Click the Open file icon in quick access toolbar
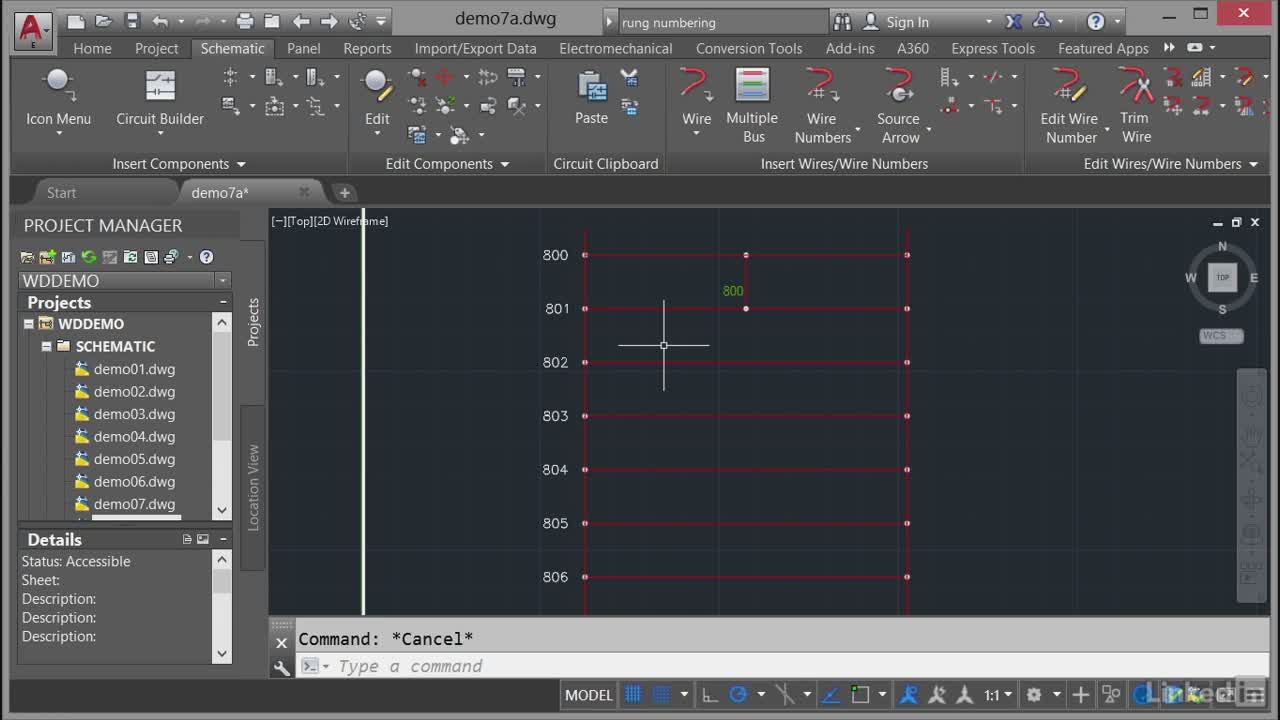This screenshot has height=720, width=1280. 104,21
